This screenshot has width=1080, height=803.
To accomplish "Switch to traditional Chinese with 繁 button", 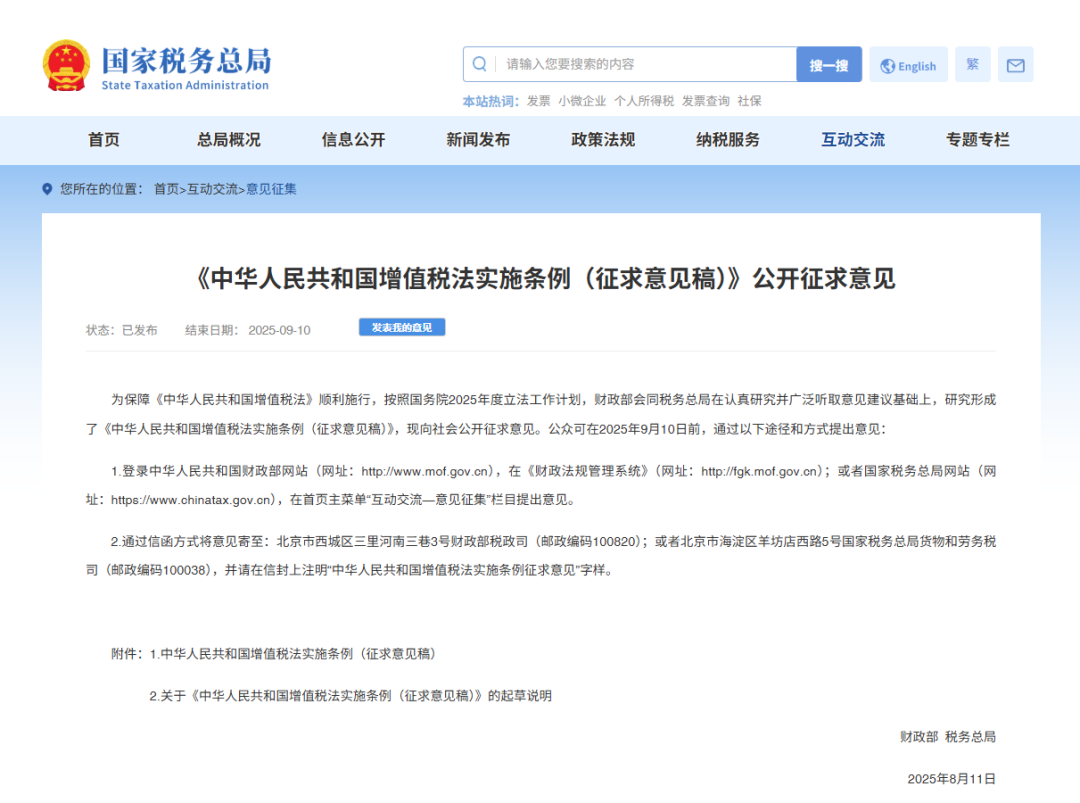I will coord(973,65).
